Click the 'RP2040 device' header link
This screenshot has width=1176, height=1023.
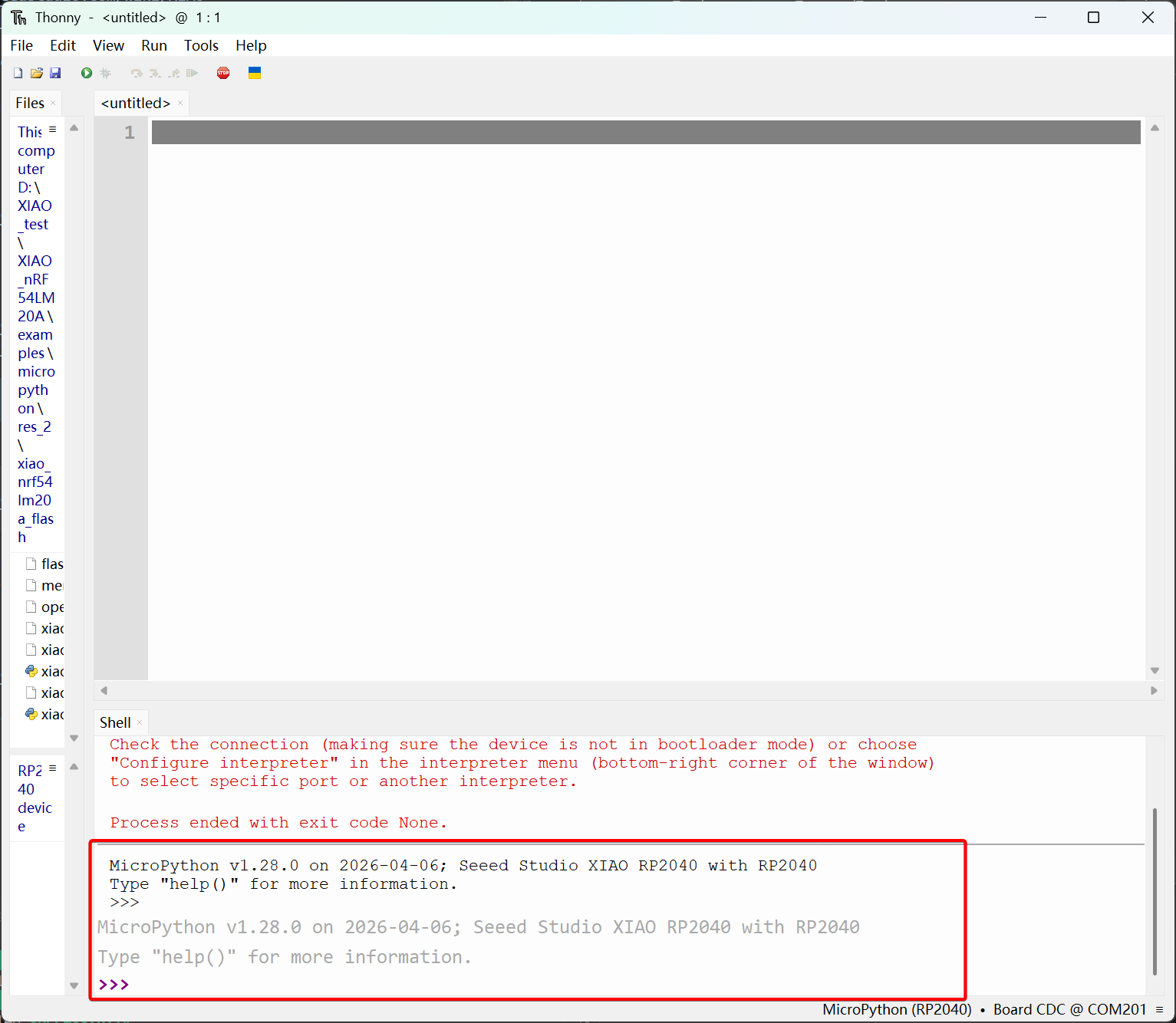(x=35, y=798)
